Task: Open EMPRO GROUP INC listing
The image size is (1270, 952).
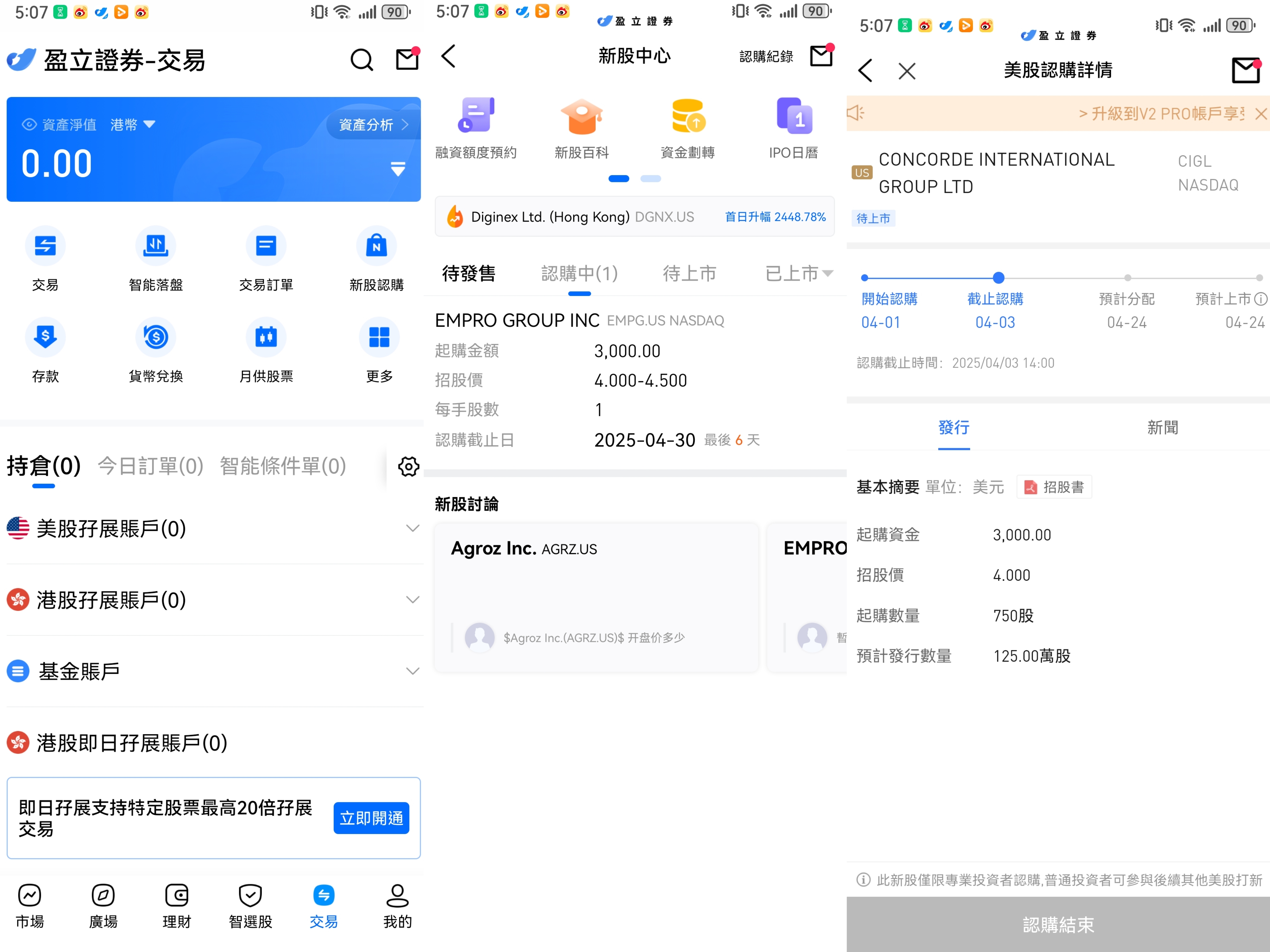Action: click(634, 381)
